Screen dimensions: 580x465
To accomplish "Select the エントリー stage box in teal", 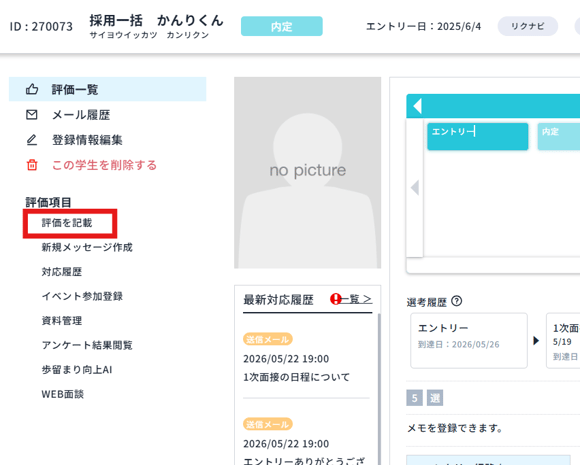I will coord(478,137).
